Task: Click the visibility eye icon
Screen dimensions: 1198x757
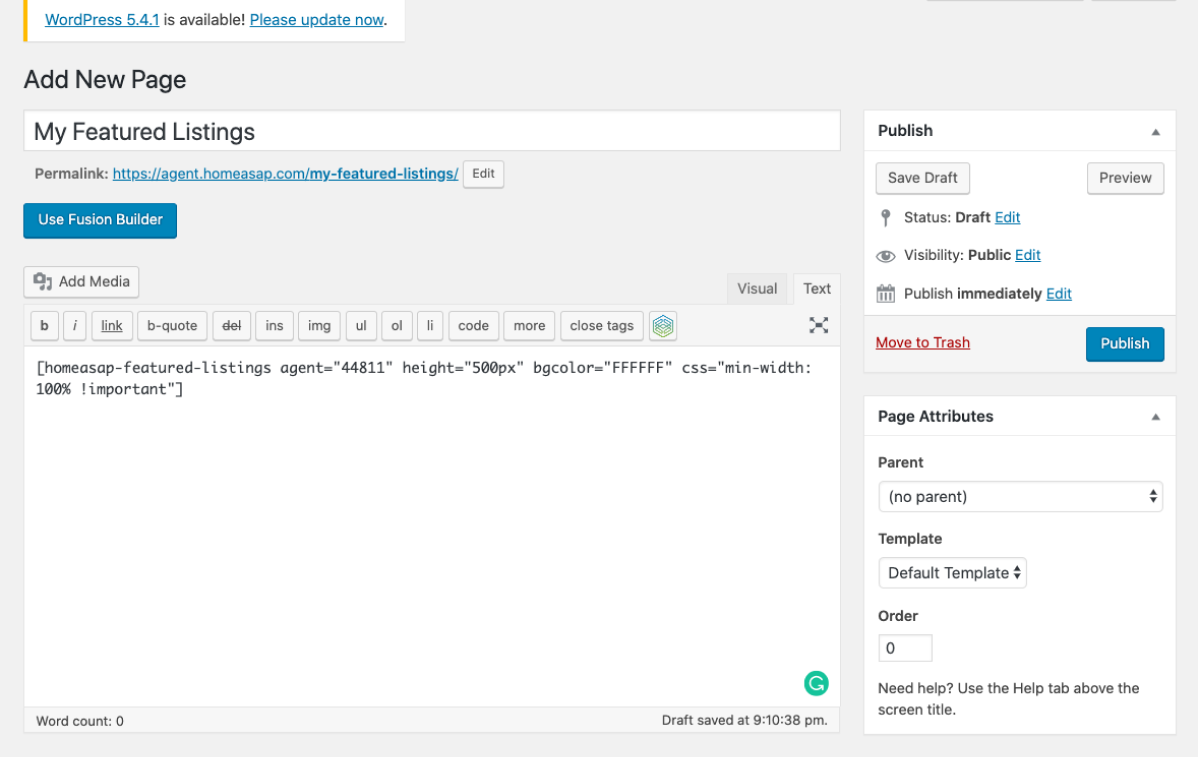Action: tap(886, 256)
